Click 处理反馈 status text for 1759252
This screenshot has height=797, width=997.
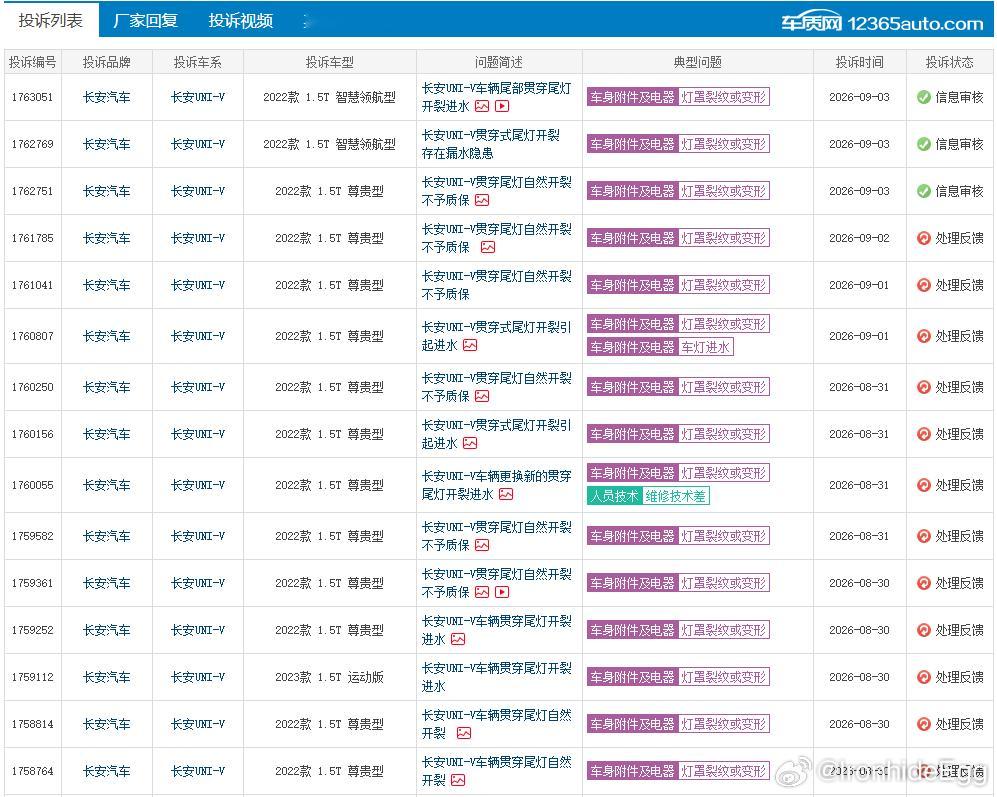pos(959,630)
